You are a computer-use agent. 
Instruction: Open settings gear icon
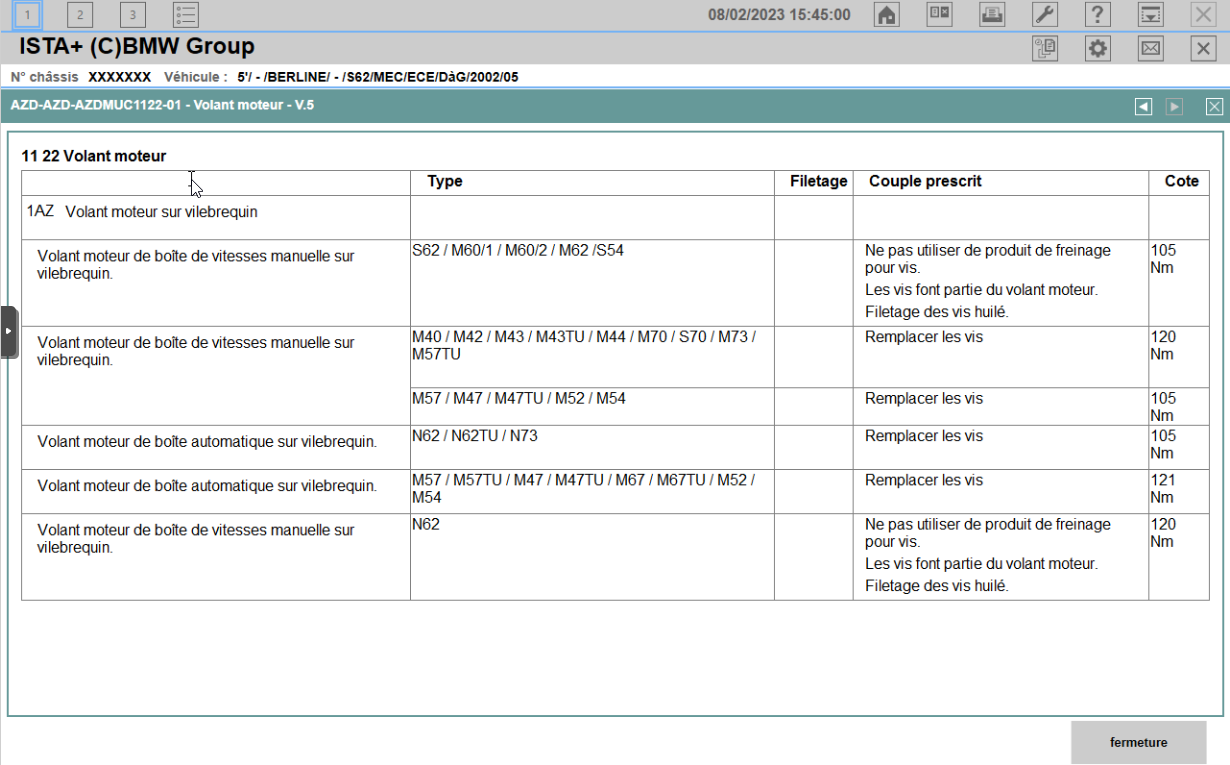(1098, 48)
